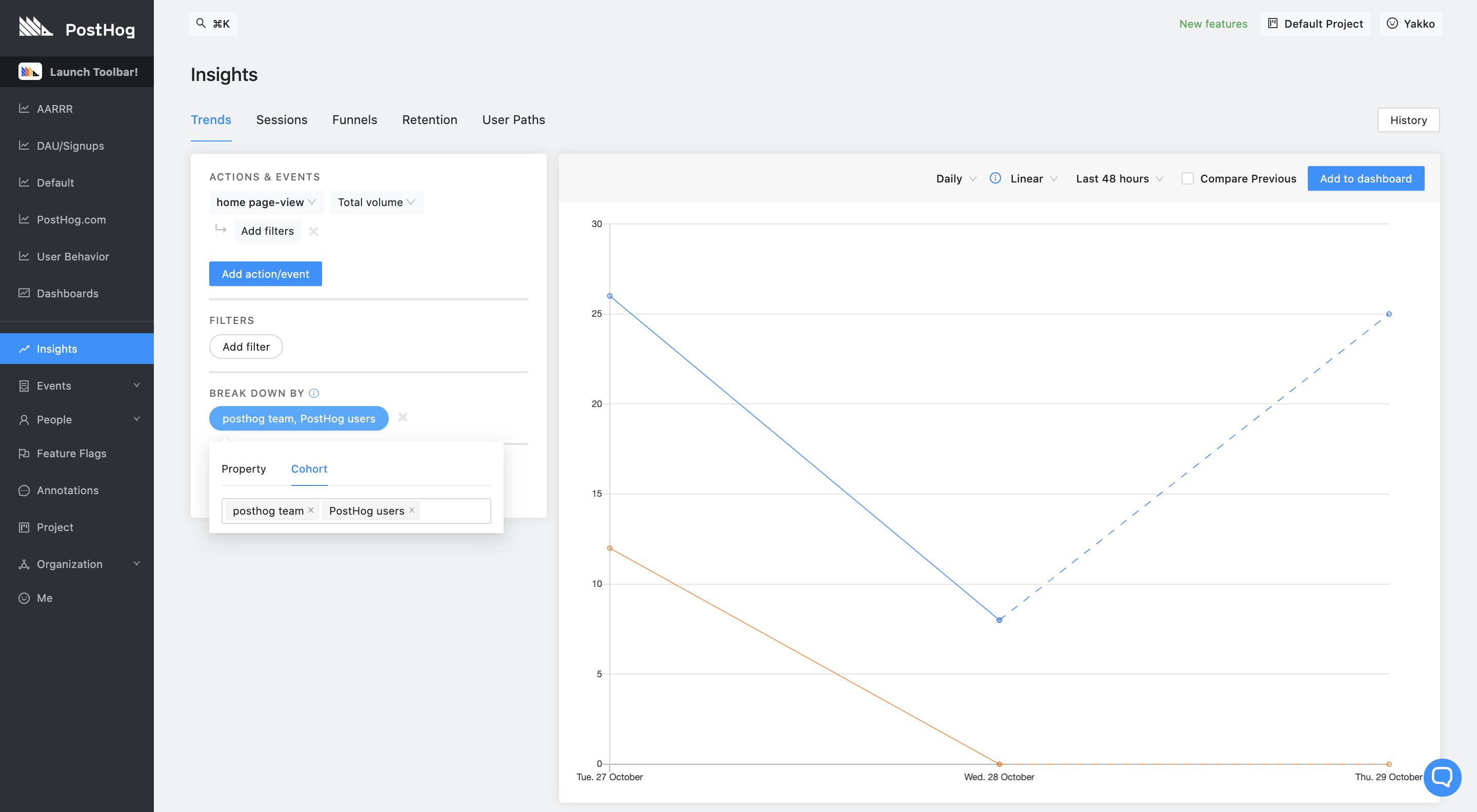Remove the posthog team cohort tag
This screenshot has height=812, width=1477.
pos(311,510)
